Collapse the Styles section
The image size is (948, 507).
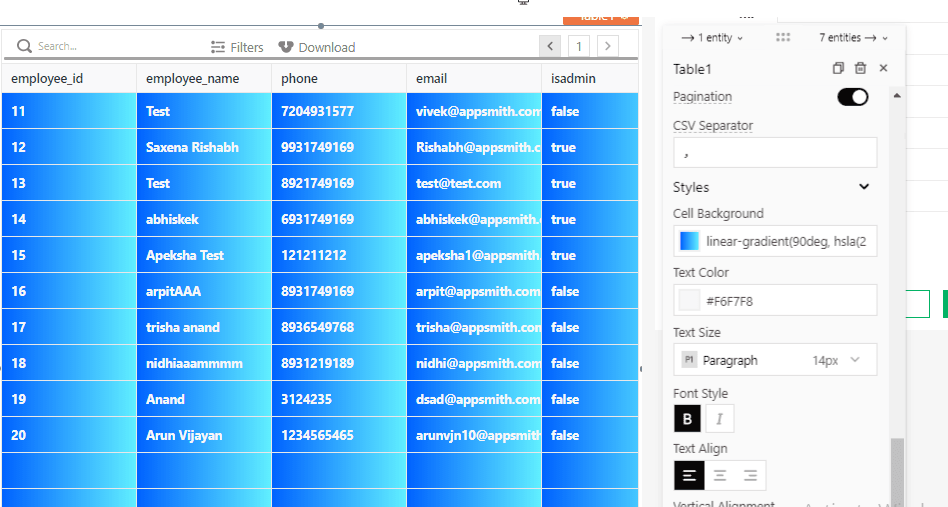coord(864,187)
